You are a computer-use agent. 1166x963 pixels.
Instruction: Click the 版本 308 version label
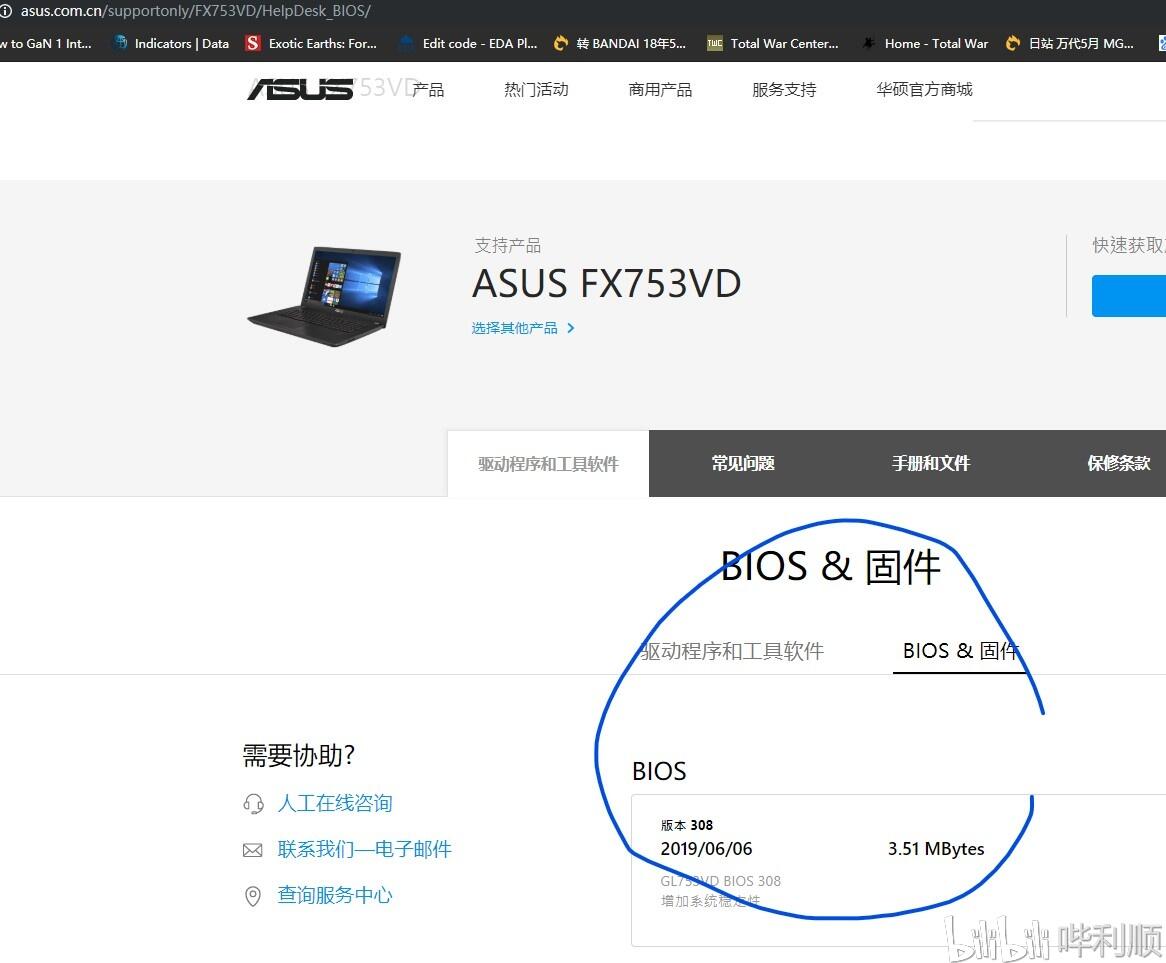[687, 825]
